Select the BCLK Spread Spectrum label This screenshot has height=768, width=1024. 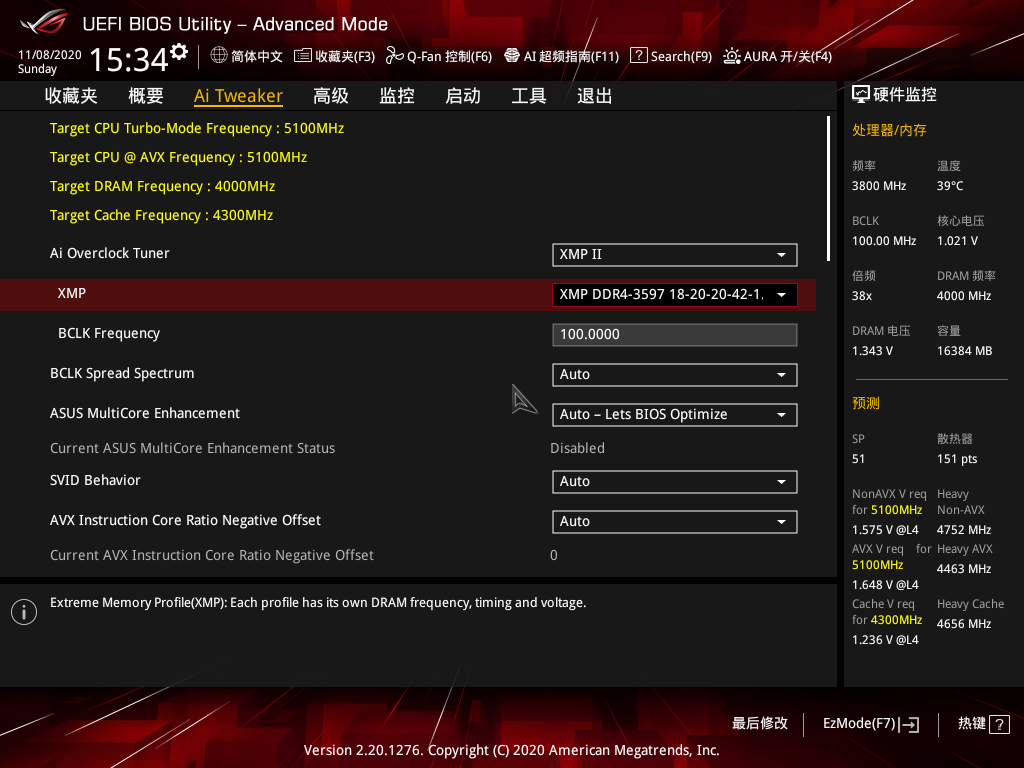coord(122,374)
